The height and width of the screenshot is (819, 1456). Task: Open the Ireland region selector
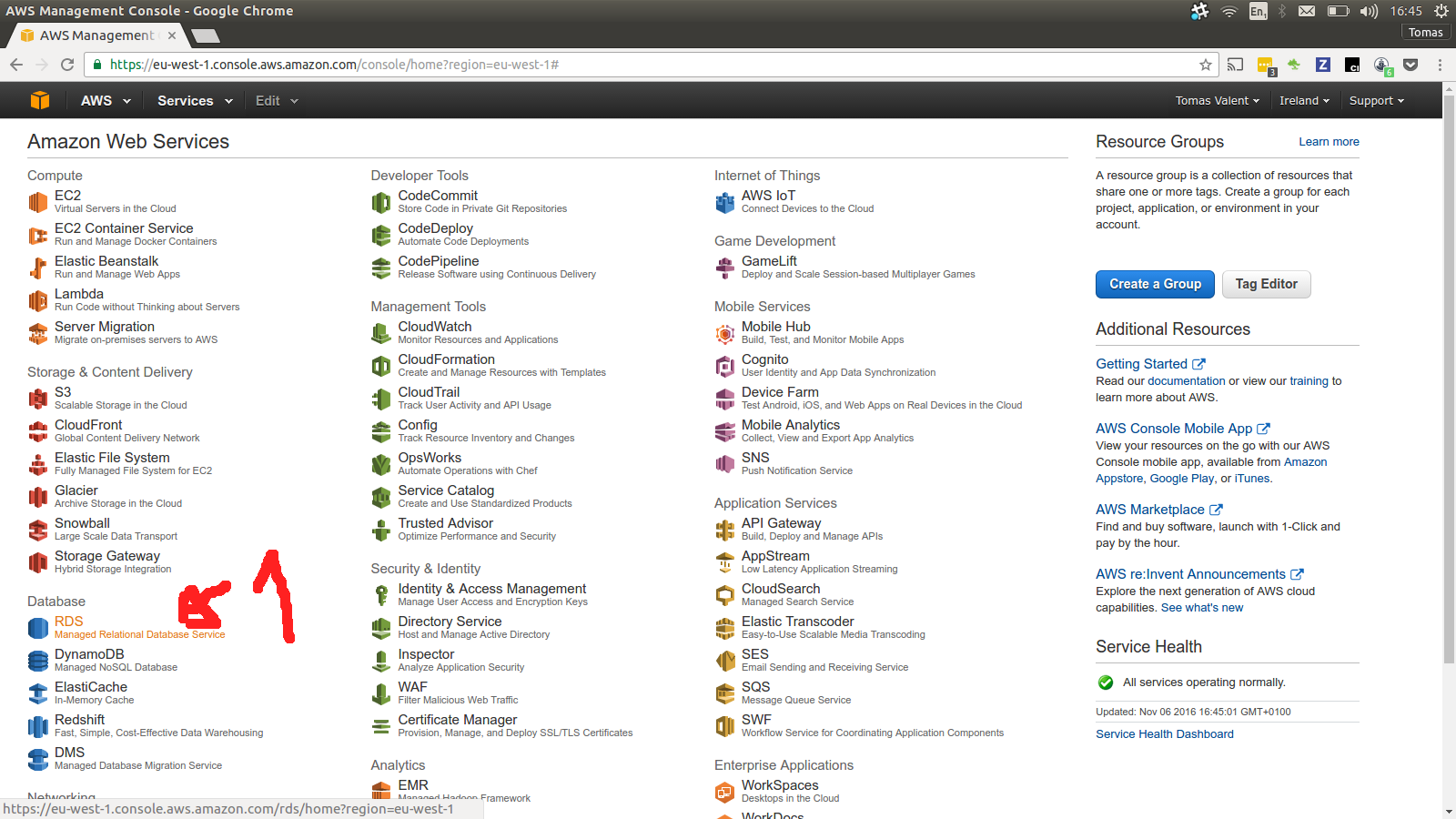pos(1304,100)
